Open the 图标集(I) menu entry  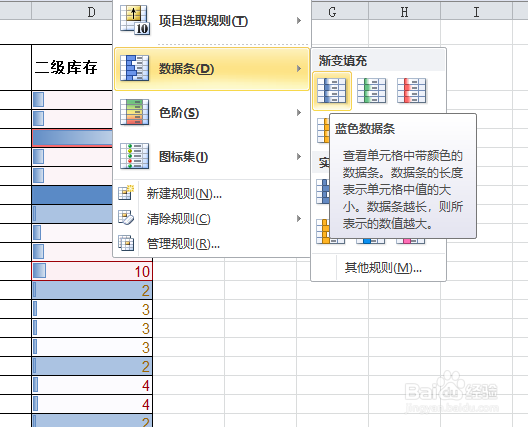pyautogui.click(x=211, y=157)
